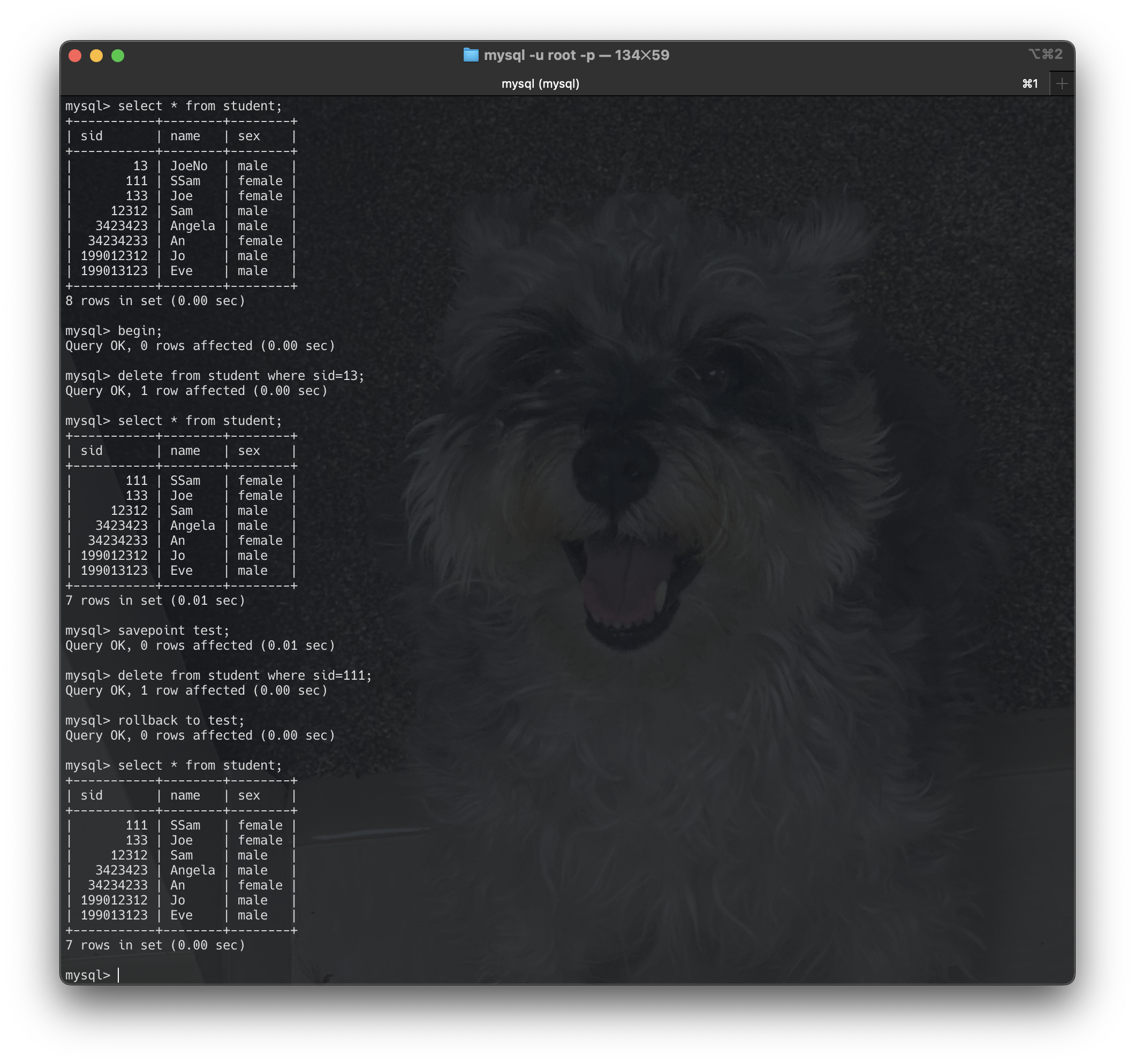Click the green zoom traffic light button
The height and width of the screenshot is (1064, 1135).
point(117,55)
